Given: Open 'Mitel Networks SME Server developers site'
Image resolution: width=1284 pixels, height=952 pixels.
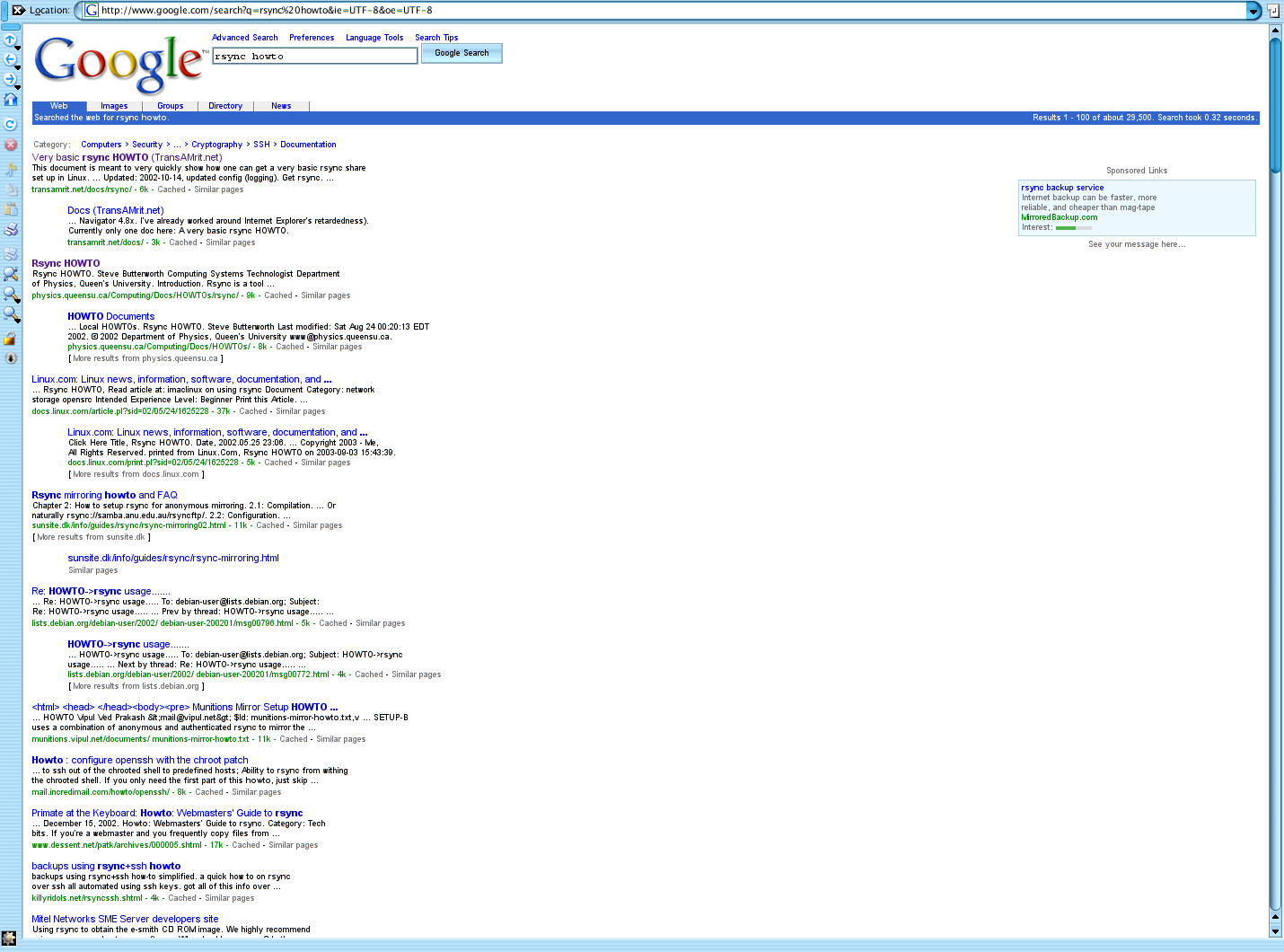Looking at the screenshot, I should pyautogui.click(x=125, y=919).
